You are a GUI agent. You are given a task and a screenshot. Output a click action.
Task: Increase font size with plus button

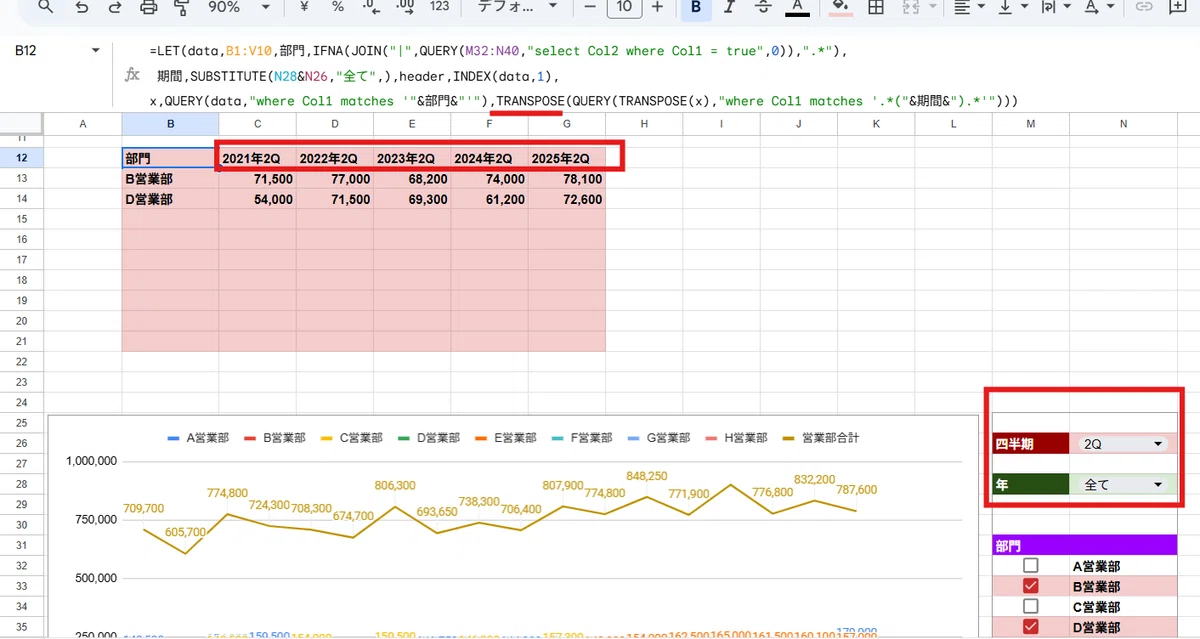tap(657, 7)
